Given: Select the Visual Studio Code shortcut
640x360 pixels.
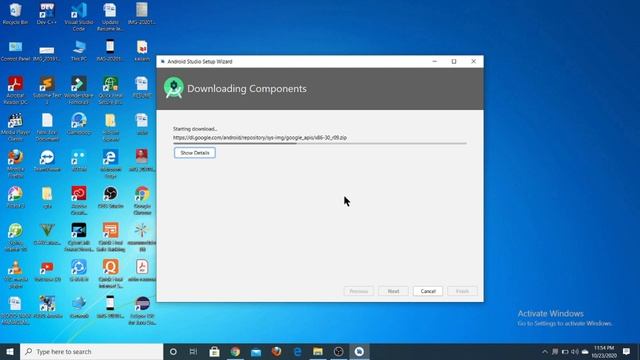Looking at the screenshot, I should [79, 17].
